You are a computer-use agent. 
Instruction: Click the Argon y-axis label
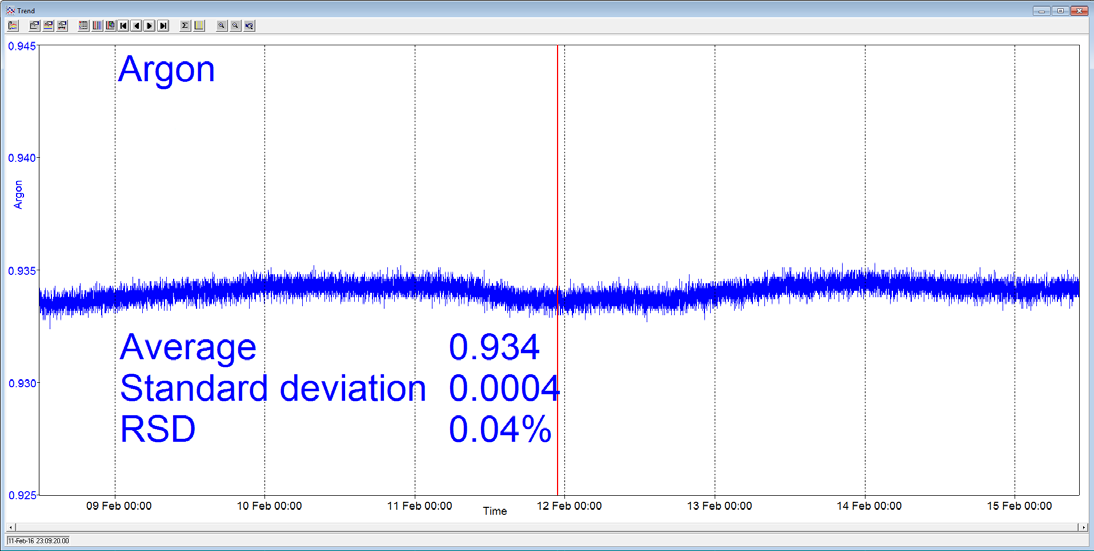click(18, 195)
